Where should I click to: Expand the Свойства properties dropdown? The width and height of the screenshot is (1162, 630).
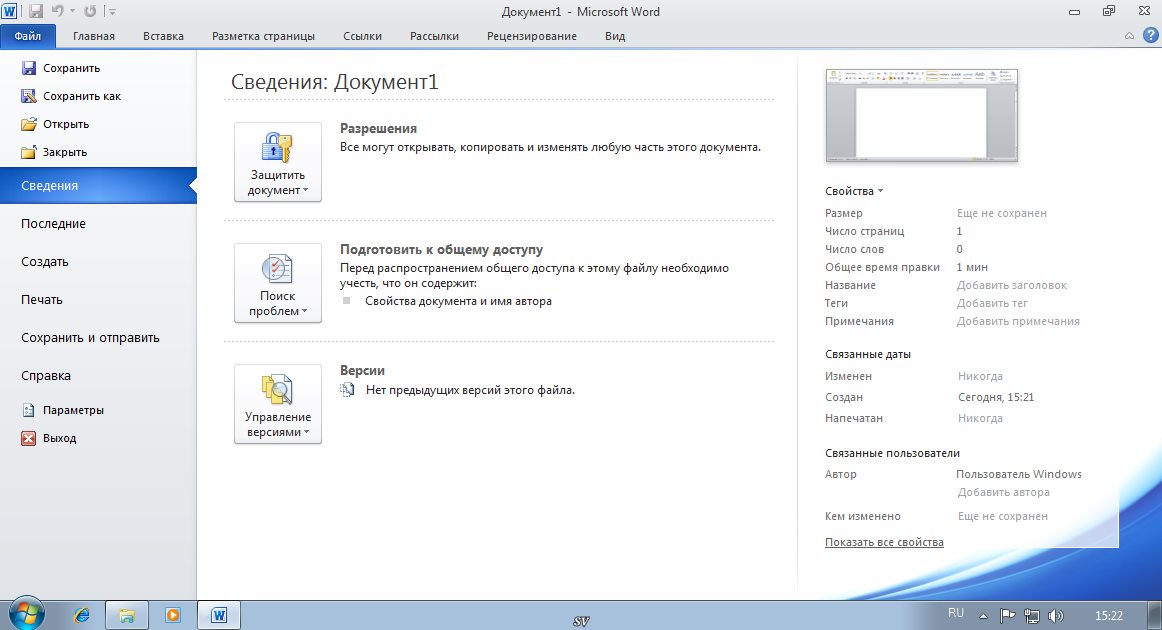pyautogui.click(x=854, y=191)
